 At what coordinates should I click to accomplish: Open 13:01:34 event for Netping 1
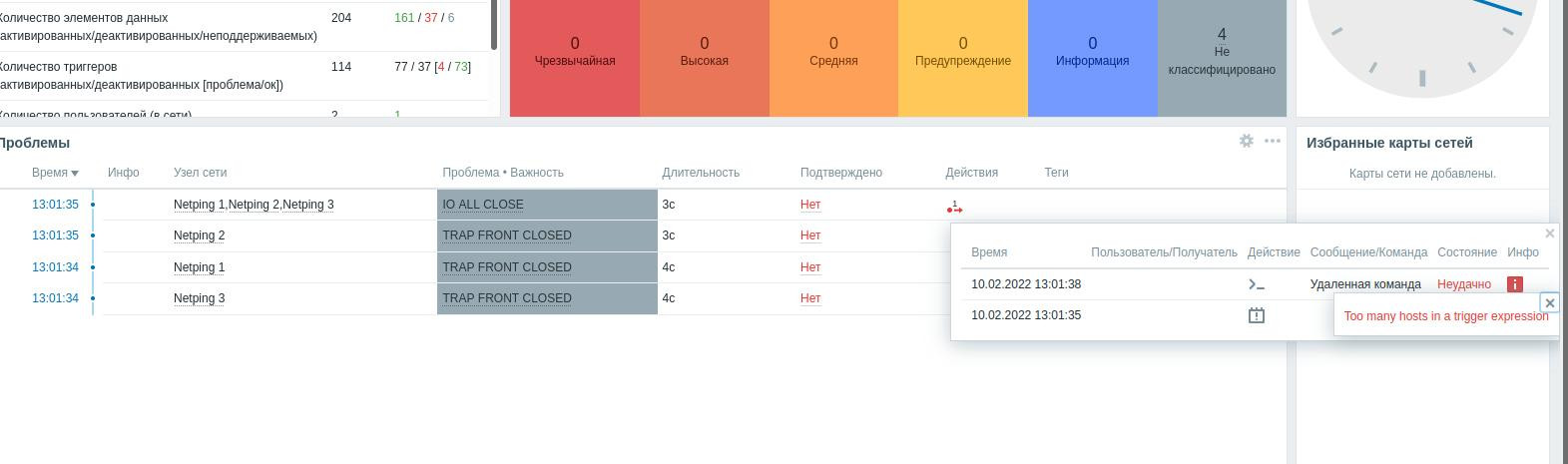[55, 267]
